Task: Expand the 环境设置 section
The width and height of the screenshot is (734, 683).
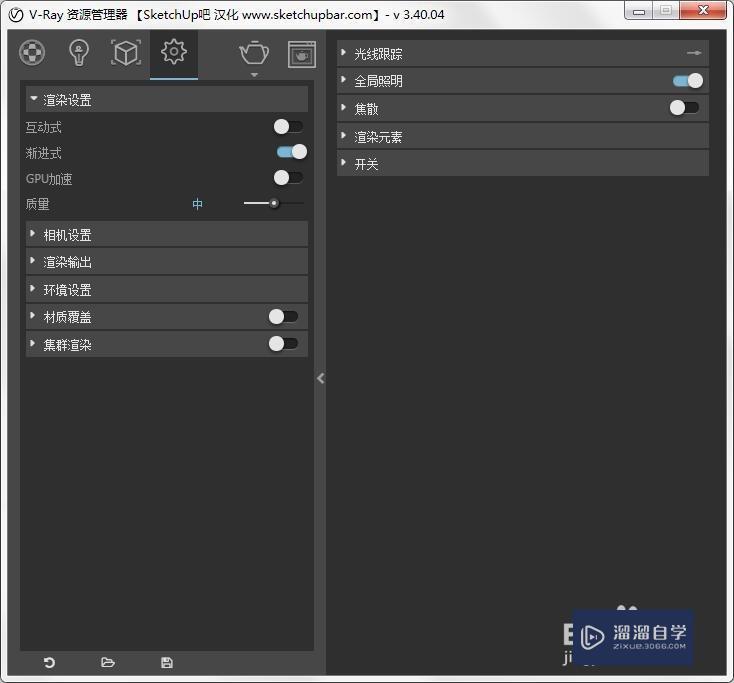Action: 167,289
